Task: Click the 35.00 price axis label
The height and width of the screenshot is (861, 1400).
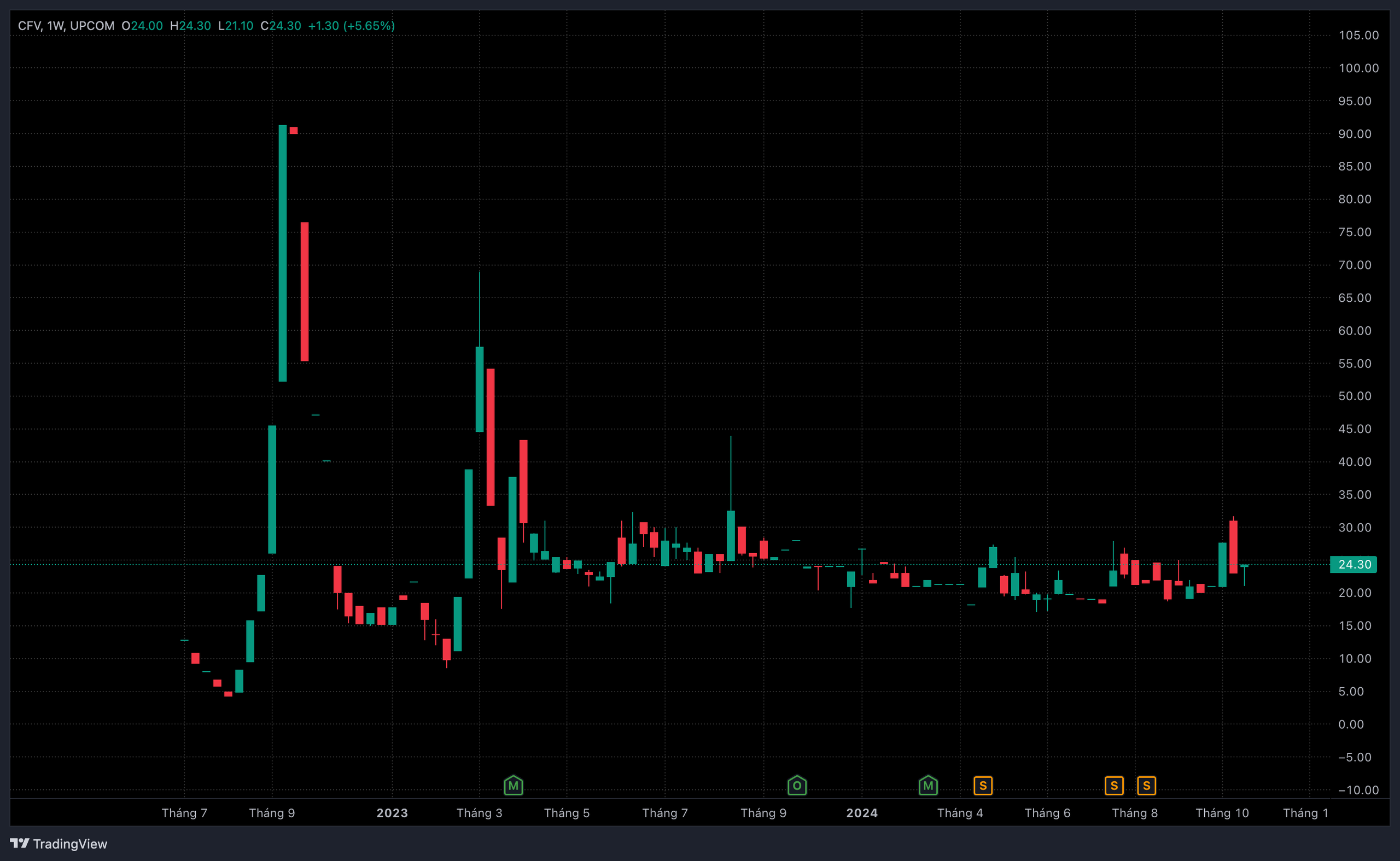Action: [x=1355, y=494]
